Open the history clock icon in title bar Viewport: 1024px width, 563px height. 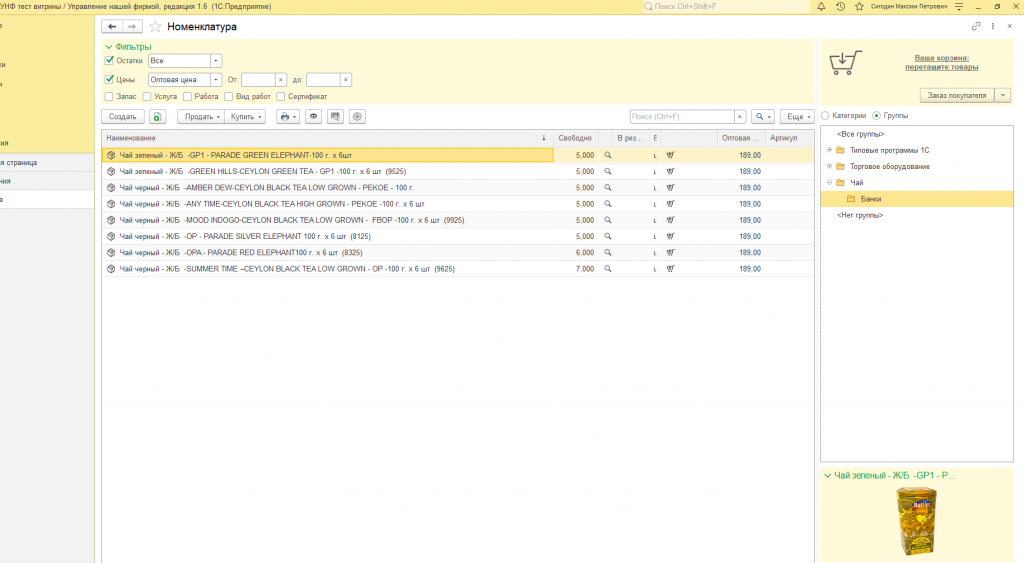click(840, 7)
